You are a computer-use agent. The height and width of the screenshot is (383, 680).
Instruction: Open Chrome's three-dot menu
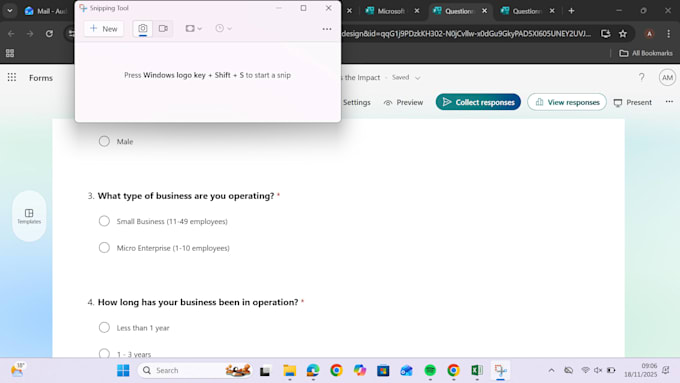tap(668, 34)
